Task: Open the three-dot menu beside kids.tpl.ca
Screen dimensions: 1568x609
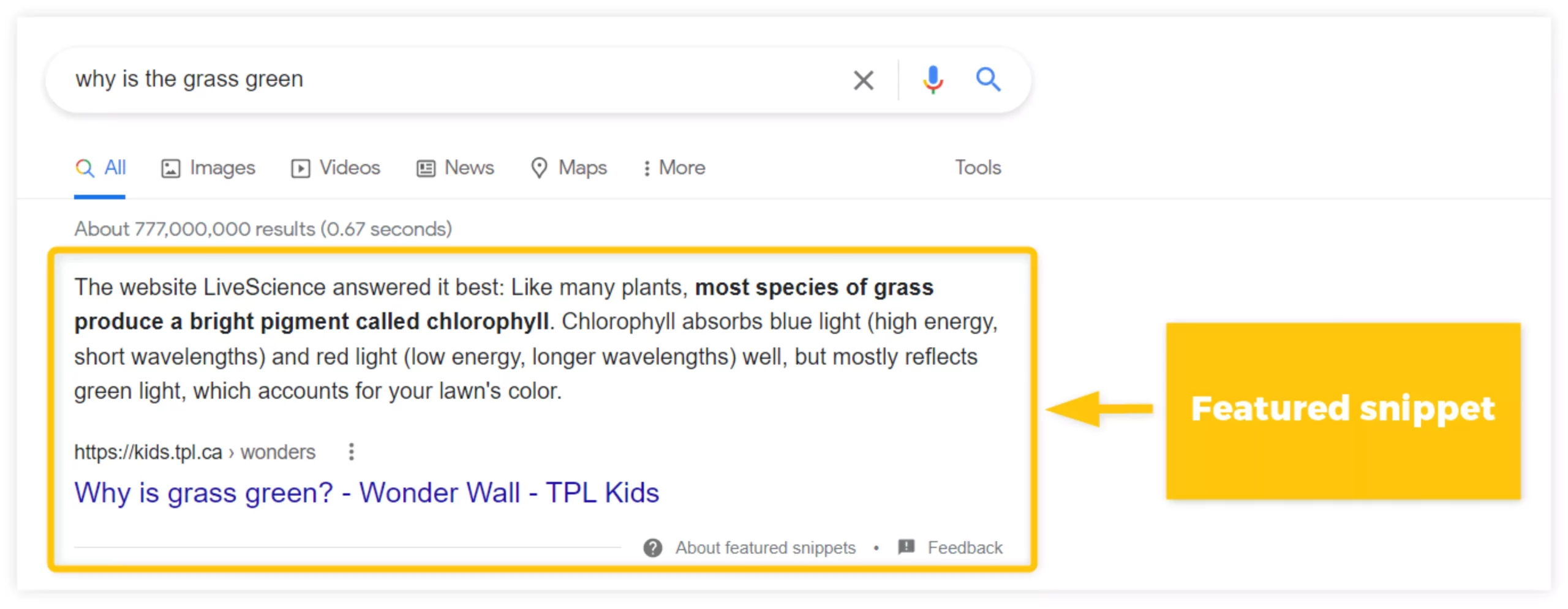Action: (x=351, y=452)
